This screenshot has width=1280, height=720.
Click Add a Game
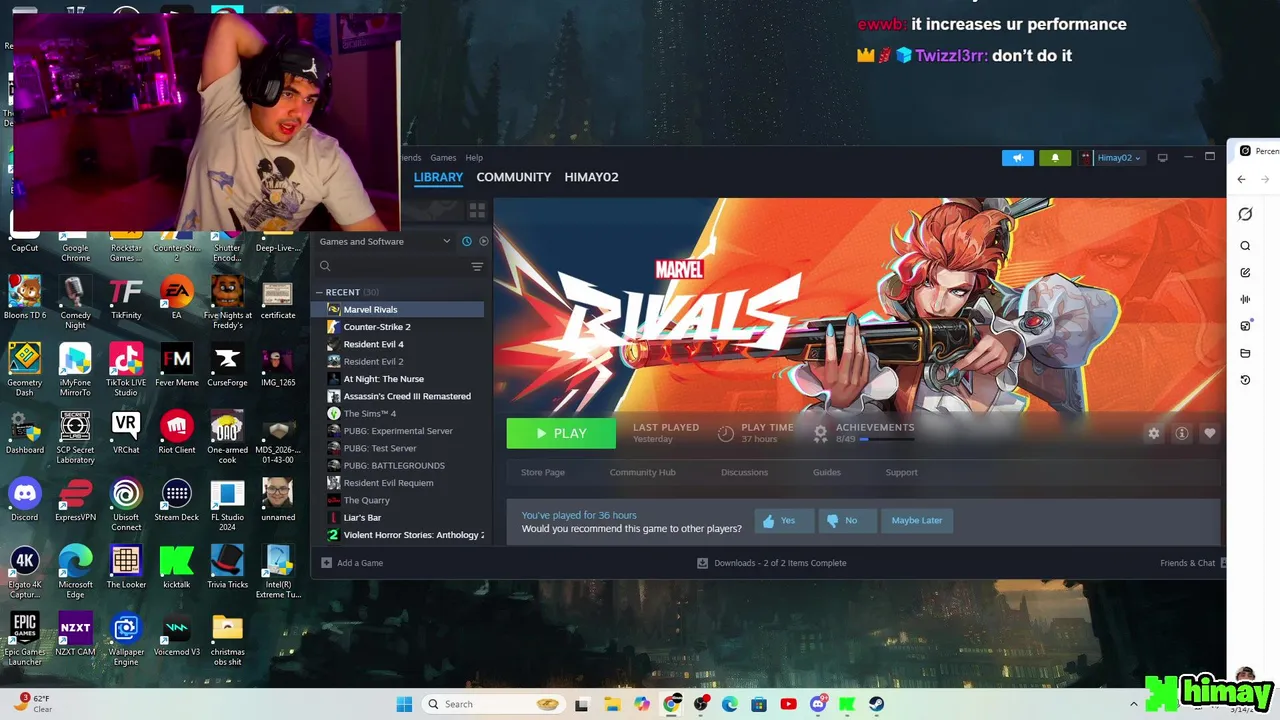[x=352, y=563]
